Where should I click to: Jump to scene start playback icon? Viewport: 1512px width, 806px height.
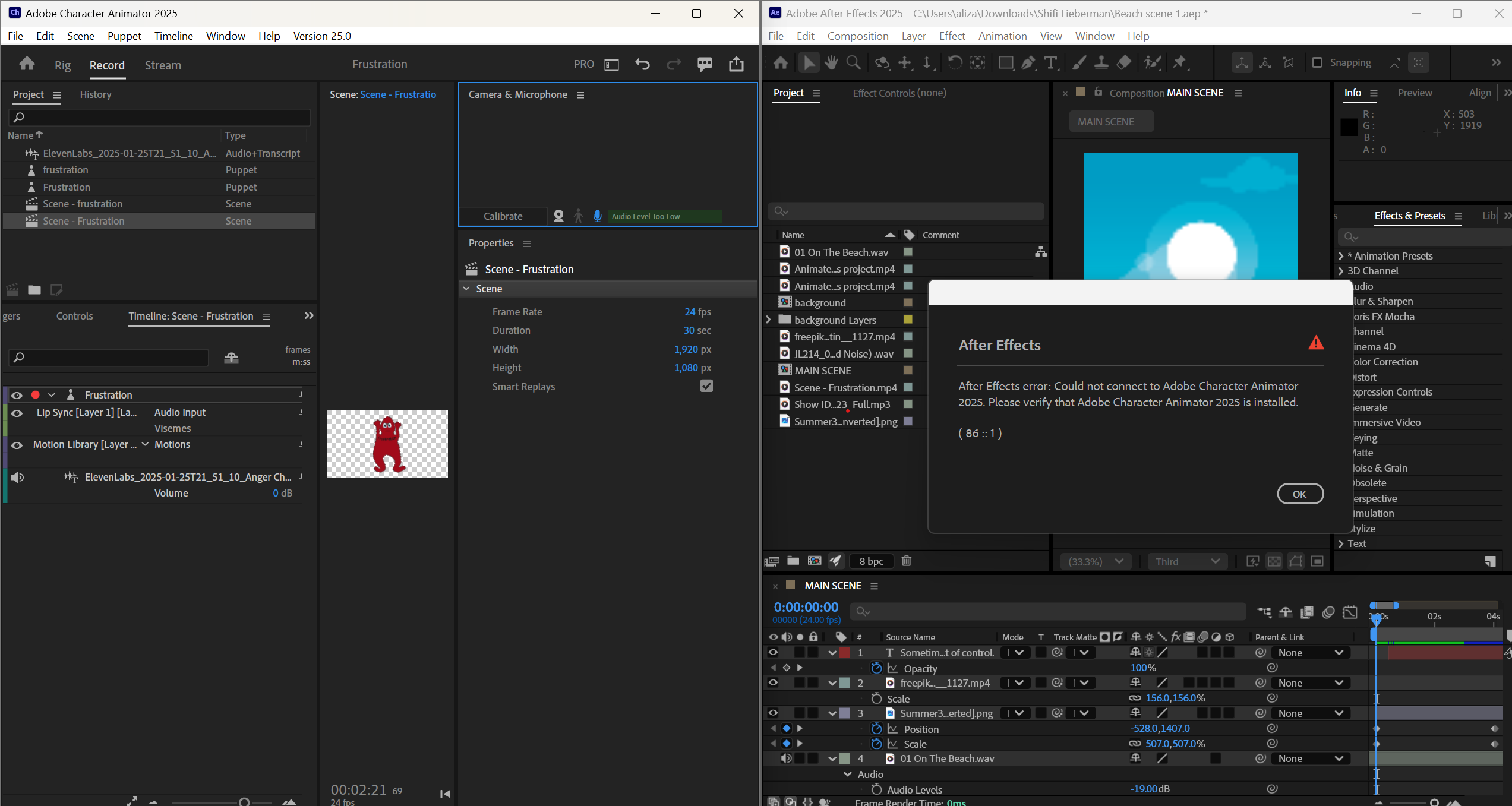pos(445,794)
